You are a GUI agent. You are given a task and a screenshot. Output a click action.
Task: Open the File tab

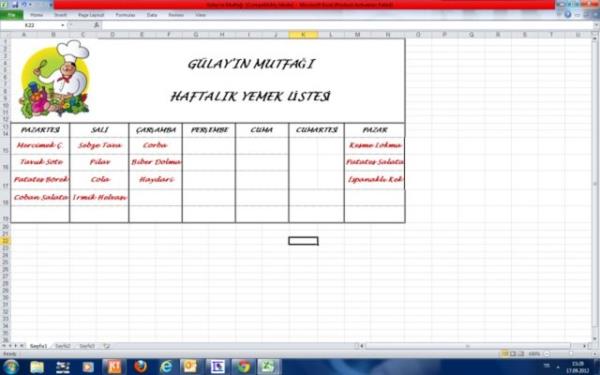11,15
